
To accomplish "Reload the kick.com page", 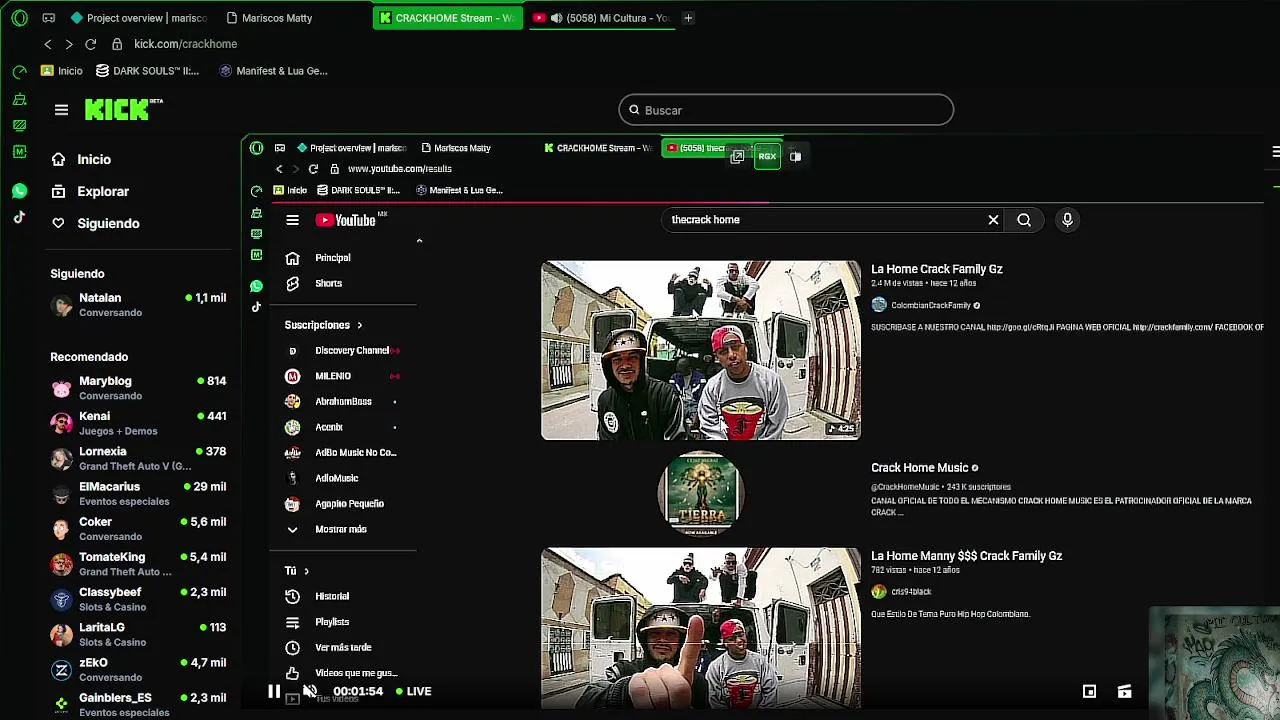I will pos(90,44).
